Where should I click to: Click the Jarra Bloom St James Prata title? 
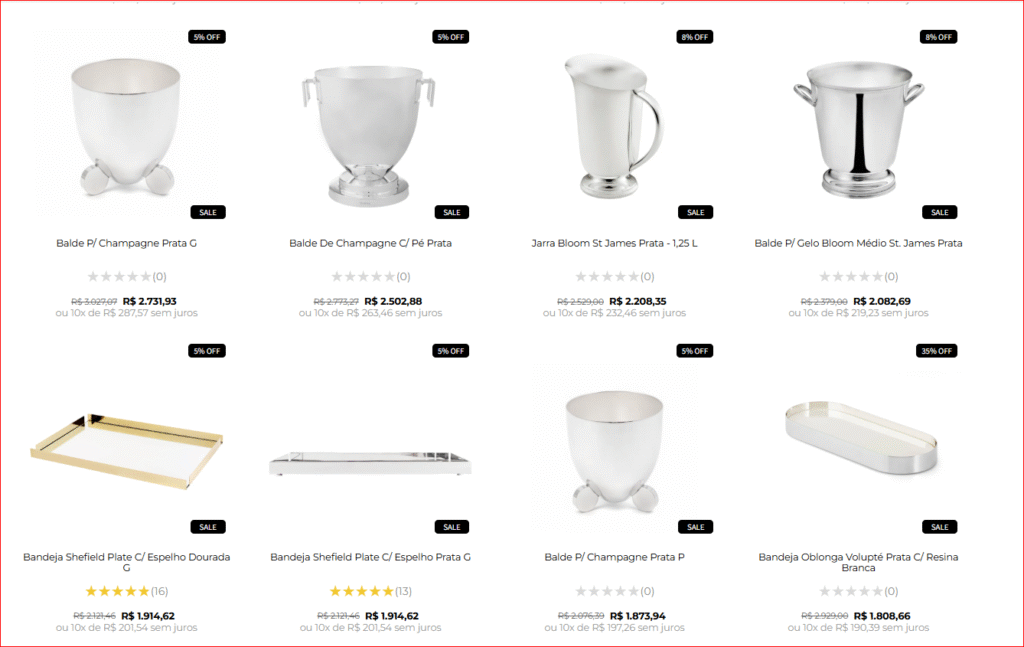coord(614,243)
